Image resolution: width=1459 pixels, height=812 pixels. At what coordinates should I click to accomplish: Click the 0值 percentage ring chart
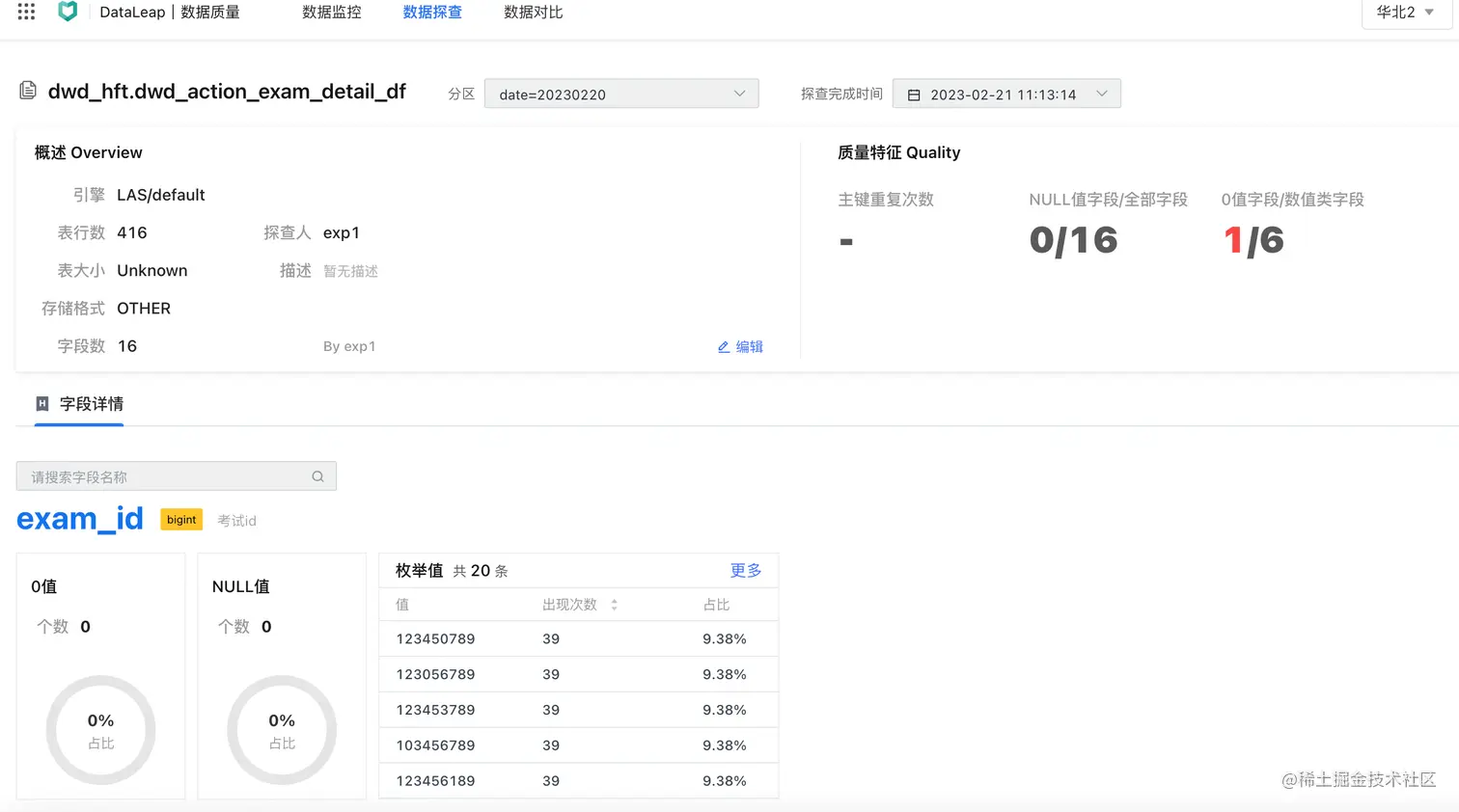(x=100, y=730)
